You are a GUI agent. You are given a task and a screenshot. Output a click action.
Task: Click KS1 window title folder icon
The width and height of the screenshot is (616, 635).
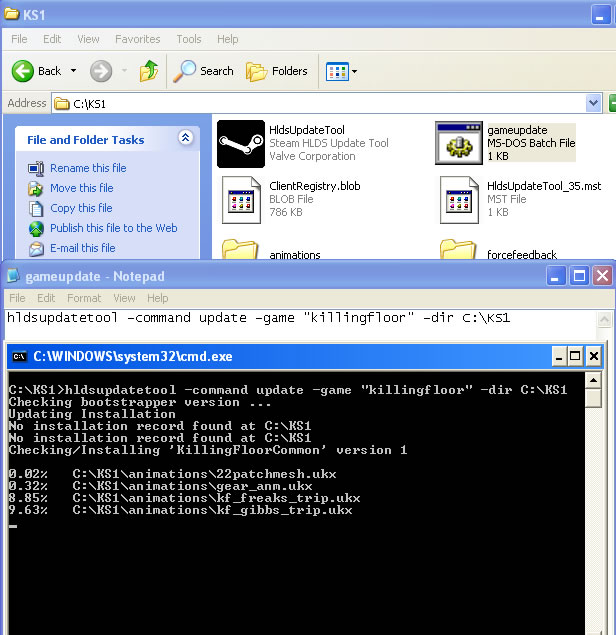click(11, 14)
